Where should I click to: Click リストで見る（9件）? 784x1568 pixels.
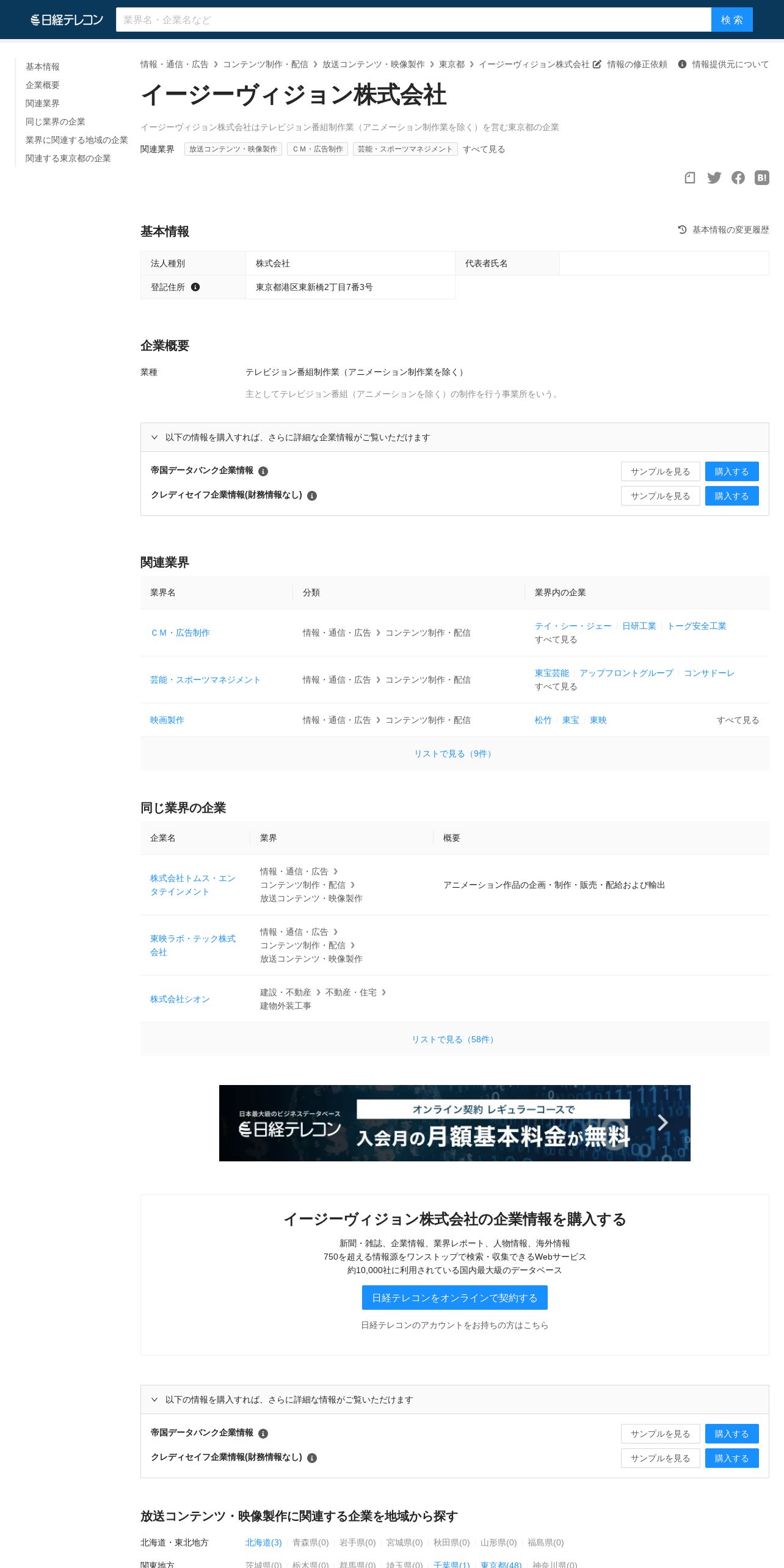(x=454, y=753)
